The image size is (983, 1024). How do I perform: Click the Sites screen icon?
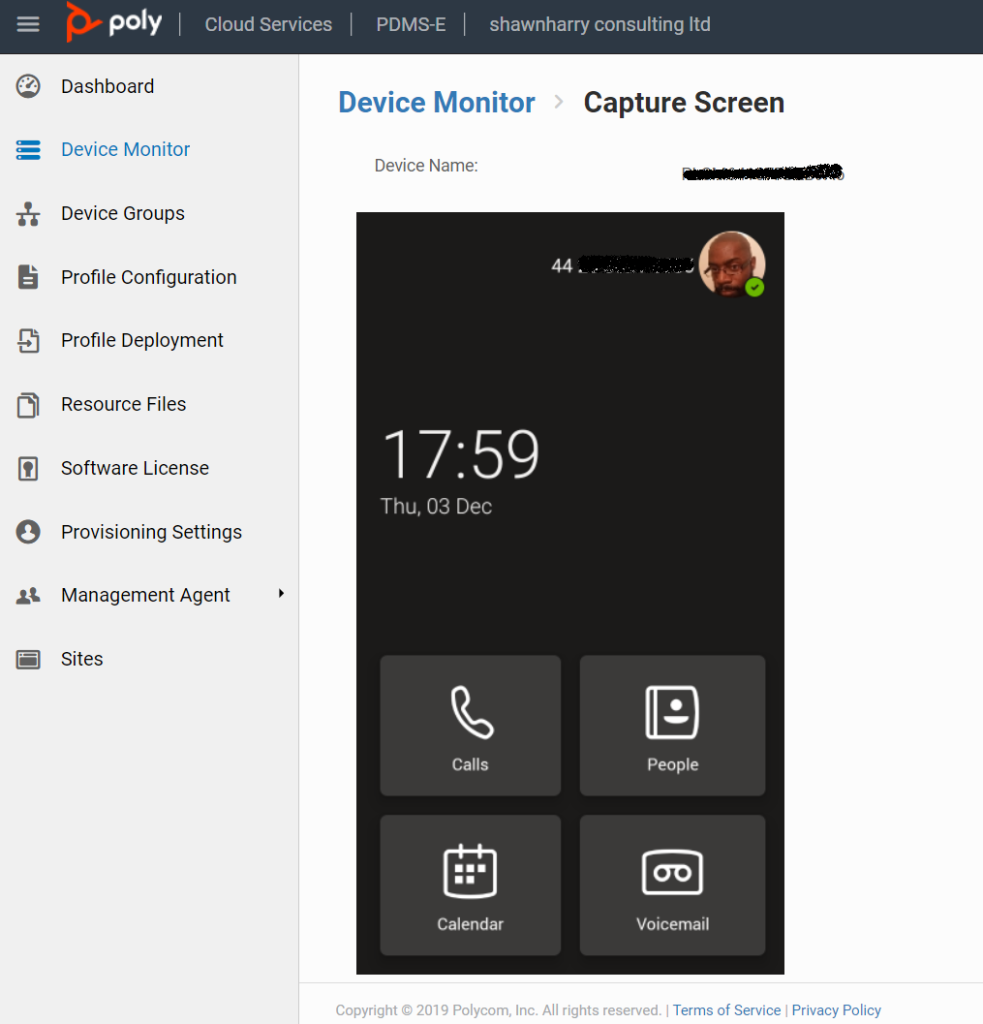tap(28, 658)
